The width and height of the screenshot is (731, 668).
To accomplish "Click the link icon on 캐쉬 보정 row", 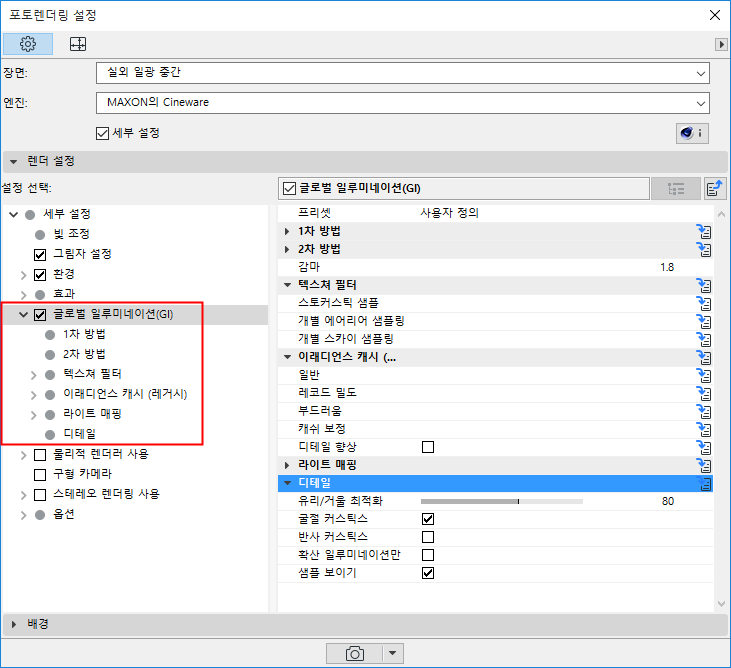I will (704, 429).
